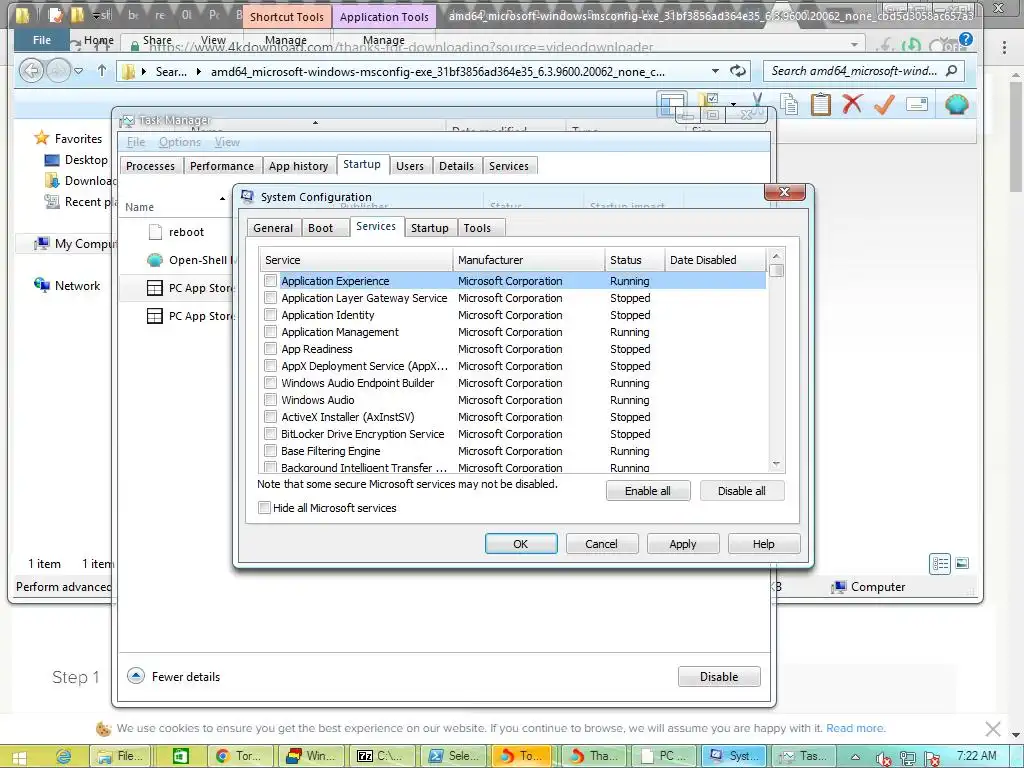Click the Email card icon in Explorer toolbar
Screen dimensions: 1024x768
point(917,104)
